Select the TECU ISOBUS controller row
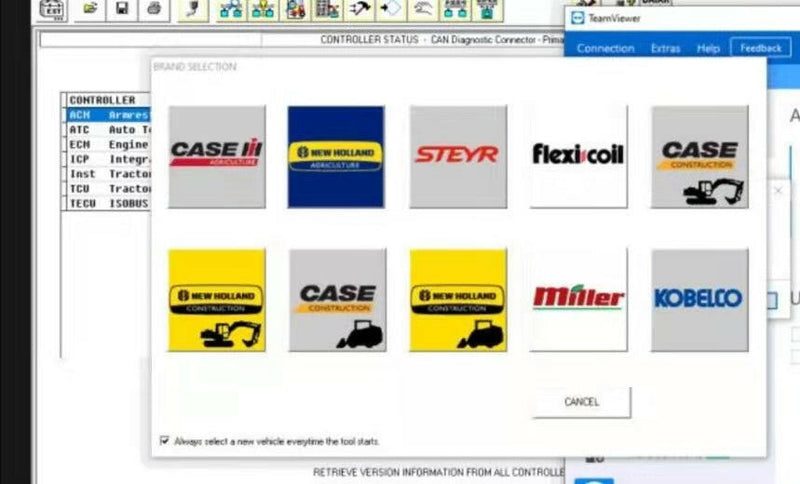 [108, 203]
